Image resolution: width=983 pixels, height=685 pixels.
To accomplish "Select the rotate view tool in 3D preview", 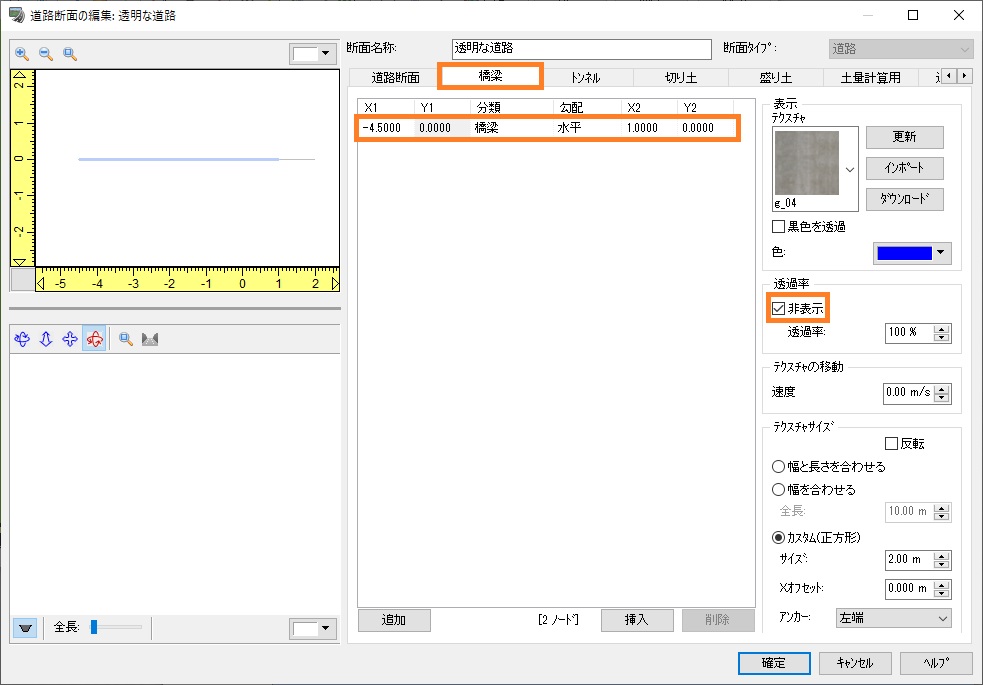I will coord(22,339).
